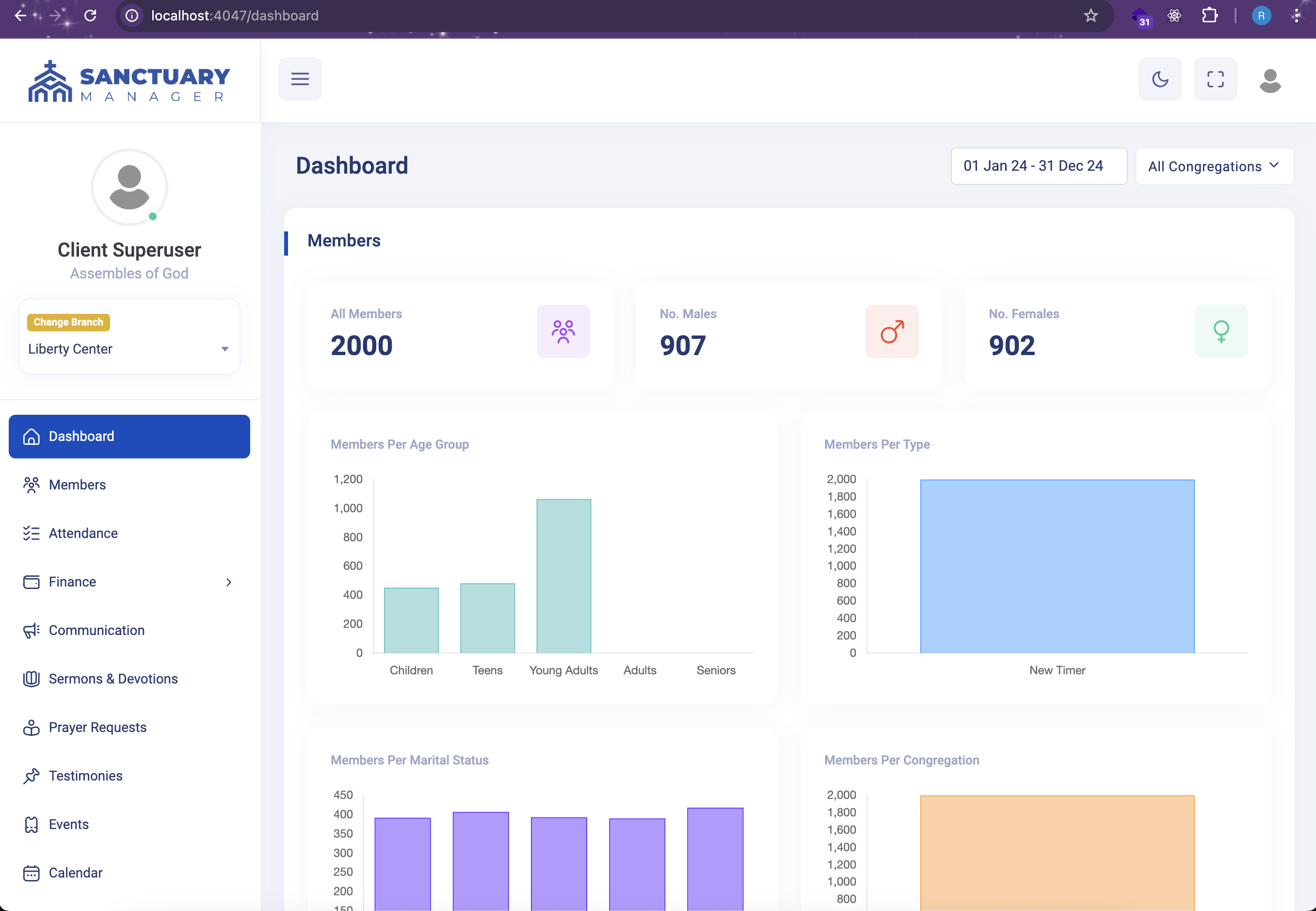The width and height of the screenshot is (1316, 911).
Task: Click the user profile avatar icon
Action: tap(1269, 79)
